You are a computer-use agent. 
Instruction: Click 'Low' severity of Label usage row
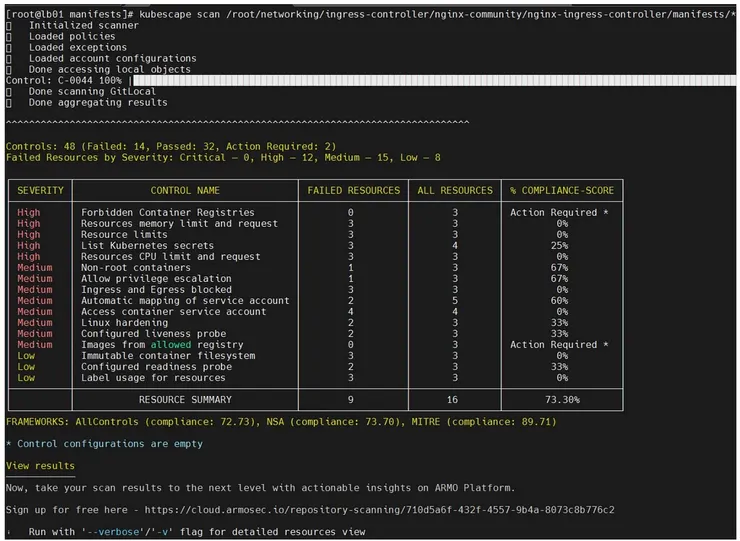click(x=26, y=378)
